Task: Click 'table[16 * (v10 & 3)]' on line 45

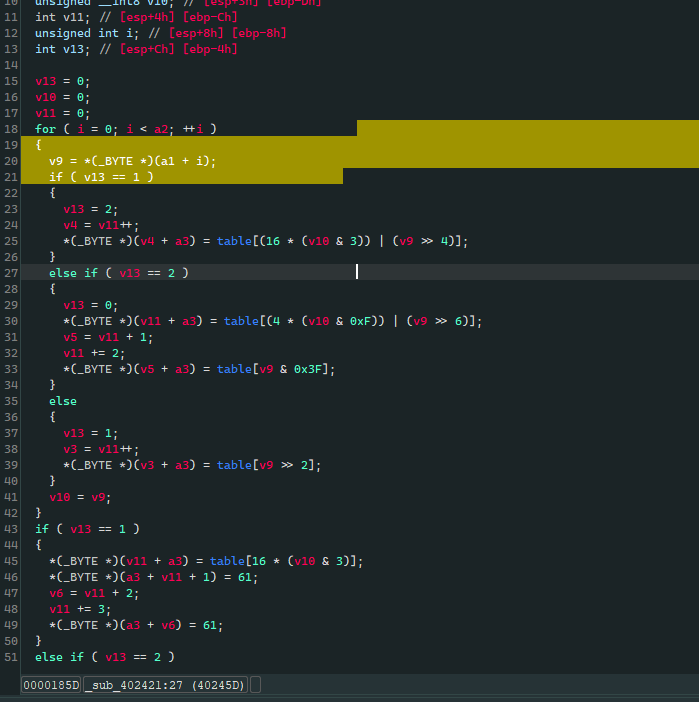Action: click(x=283, y=561)
